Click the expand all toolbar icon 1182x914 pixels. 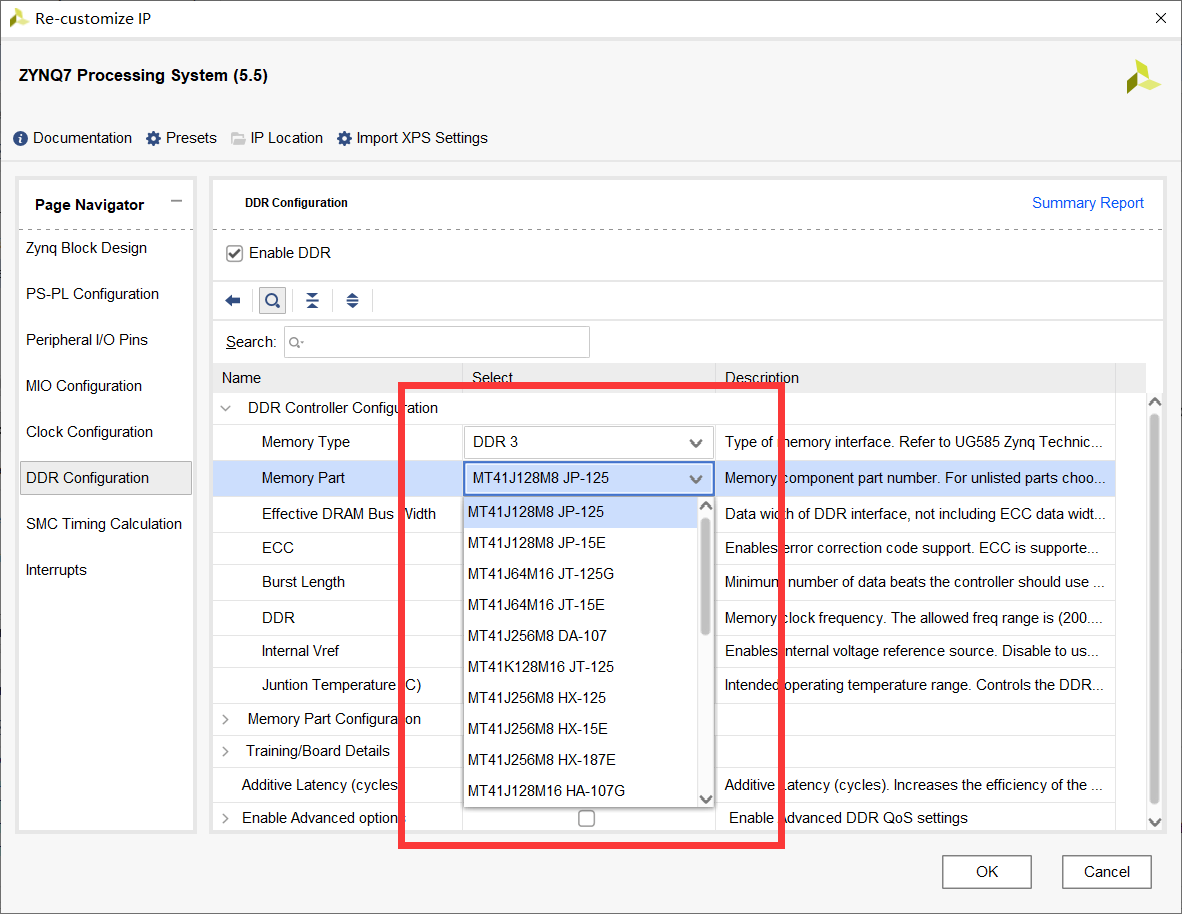pyautogui.click(x=352, y=301)
